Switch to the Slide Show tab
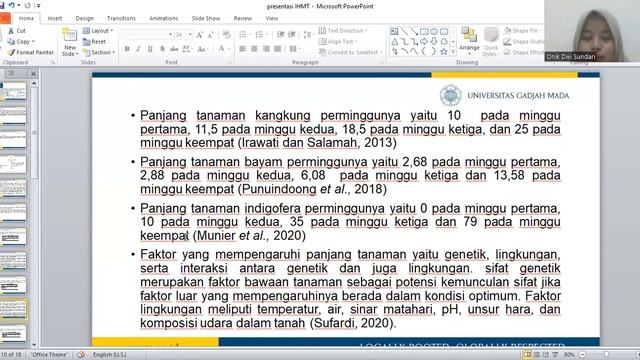The image size is (640, 360). [206, 18]
